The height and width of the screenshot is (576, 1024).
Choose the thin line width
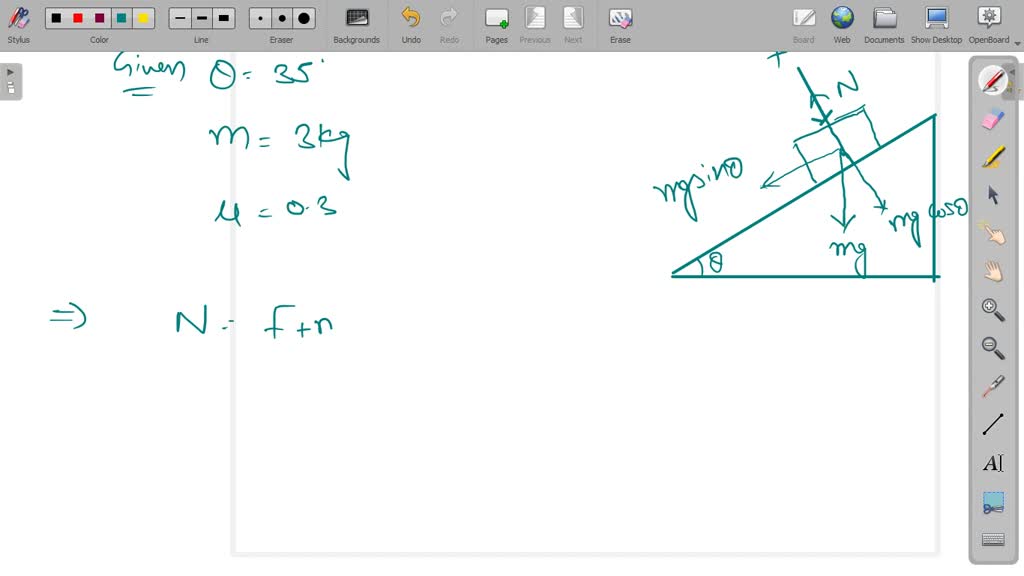(180, 18)
